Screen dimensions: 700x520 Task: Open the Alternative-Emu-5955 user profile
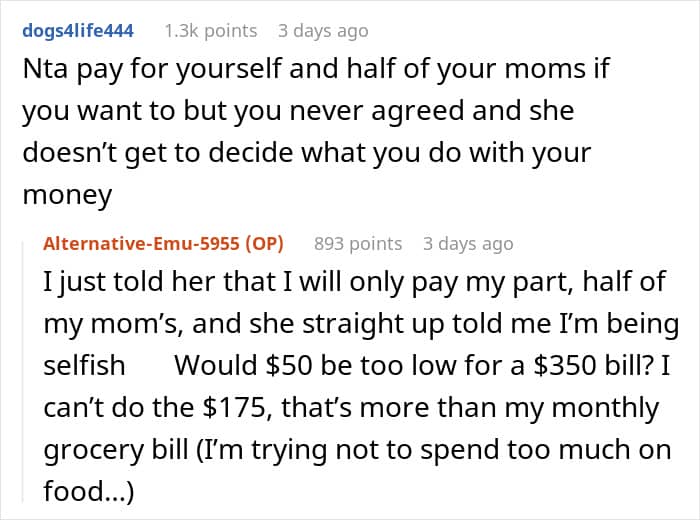[x=142, y=244]
